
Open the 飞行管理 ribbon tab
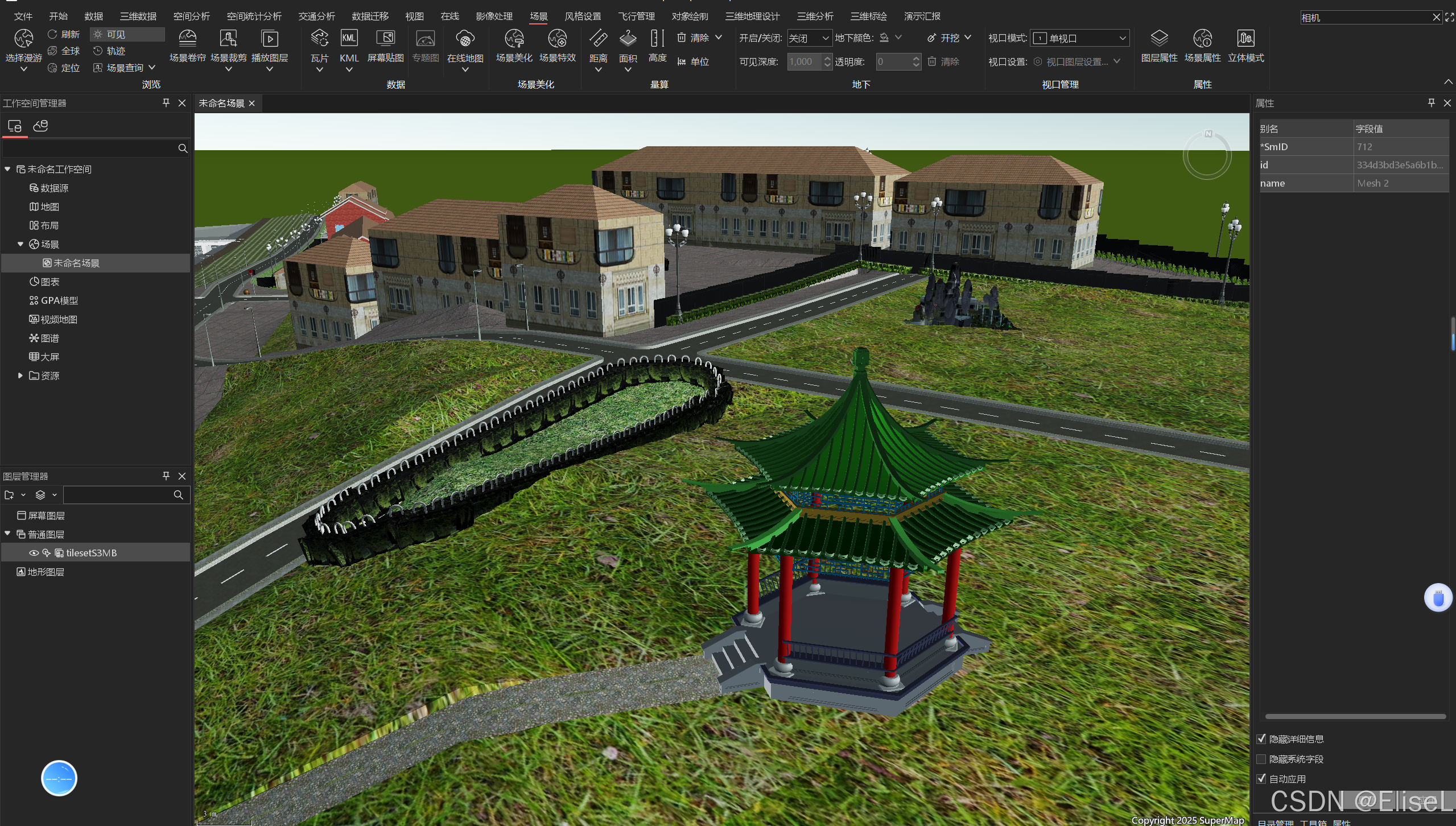point(636,16)
